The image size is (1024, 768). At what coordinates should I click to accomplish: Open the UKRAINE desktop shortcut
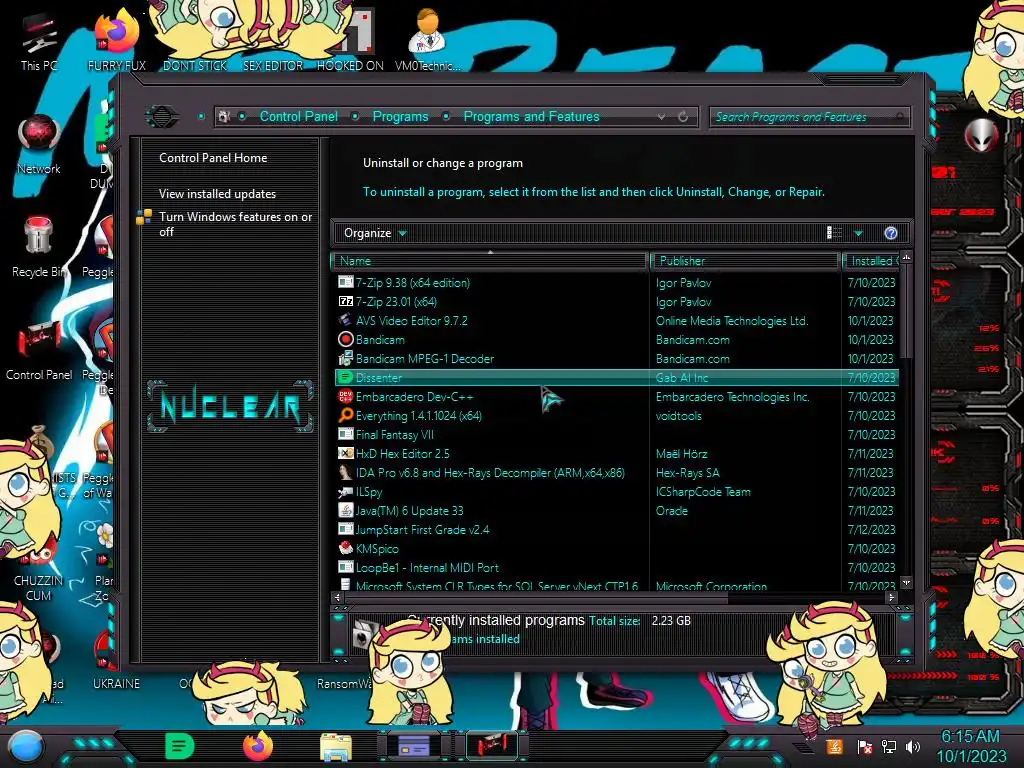(x=116, y=660)
